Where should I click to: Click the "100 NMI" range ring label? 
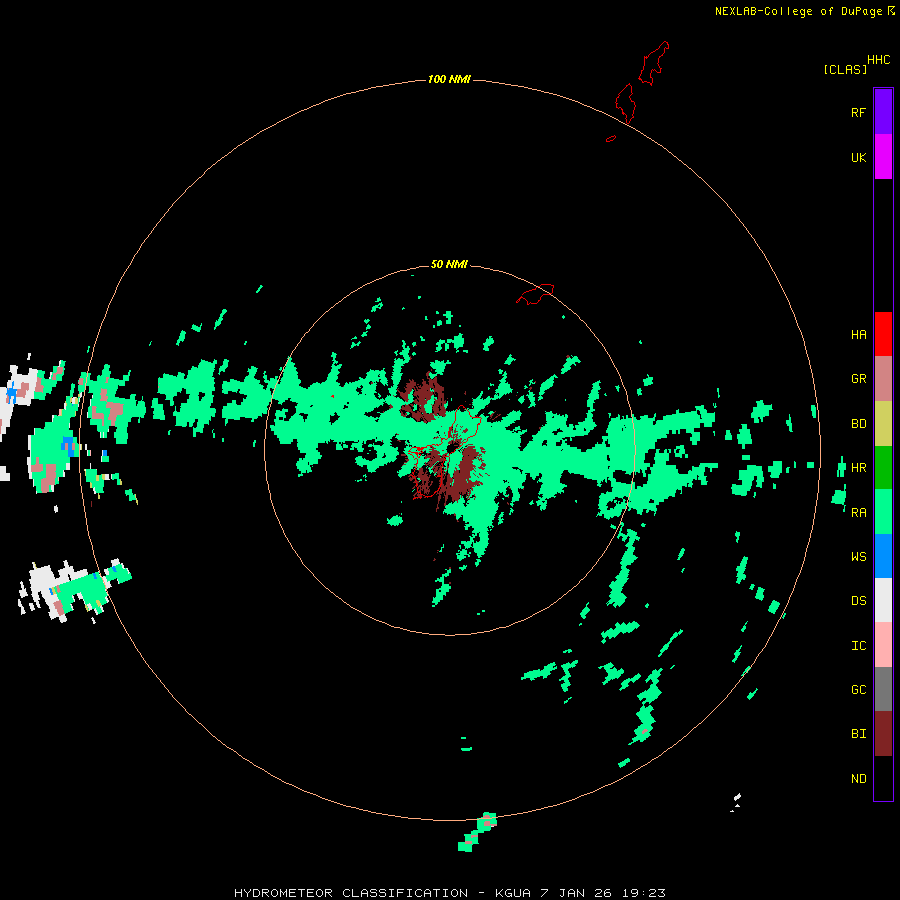pyautogui.click(x=449, y=79)
